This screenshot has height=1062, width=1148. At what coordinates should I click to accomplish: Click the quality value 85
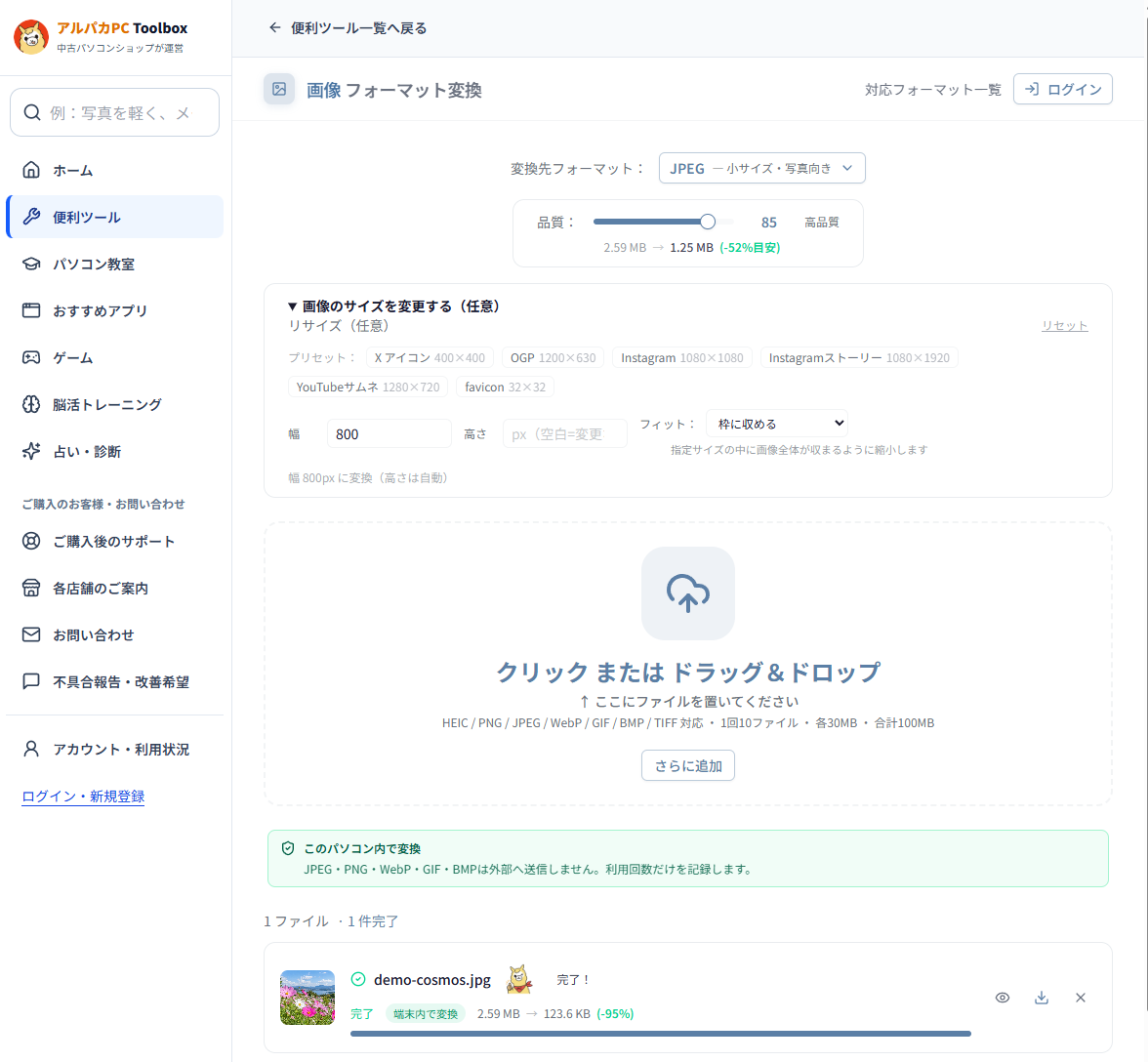pyautogui.click(x=769, y=223)
